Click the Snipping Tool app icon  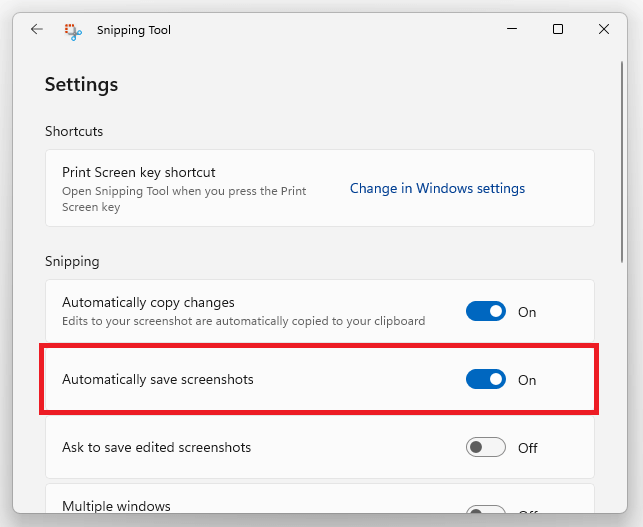(x=73, y=32)
